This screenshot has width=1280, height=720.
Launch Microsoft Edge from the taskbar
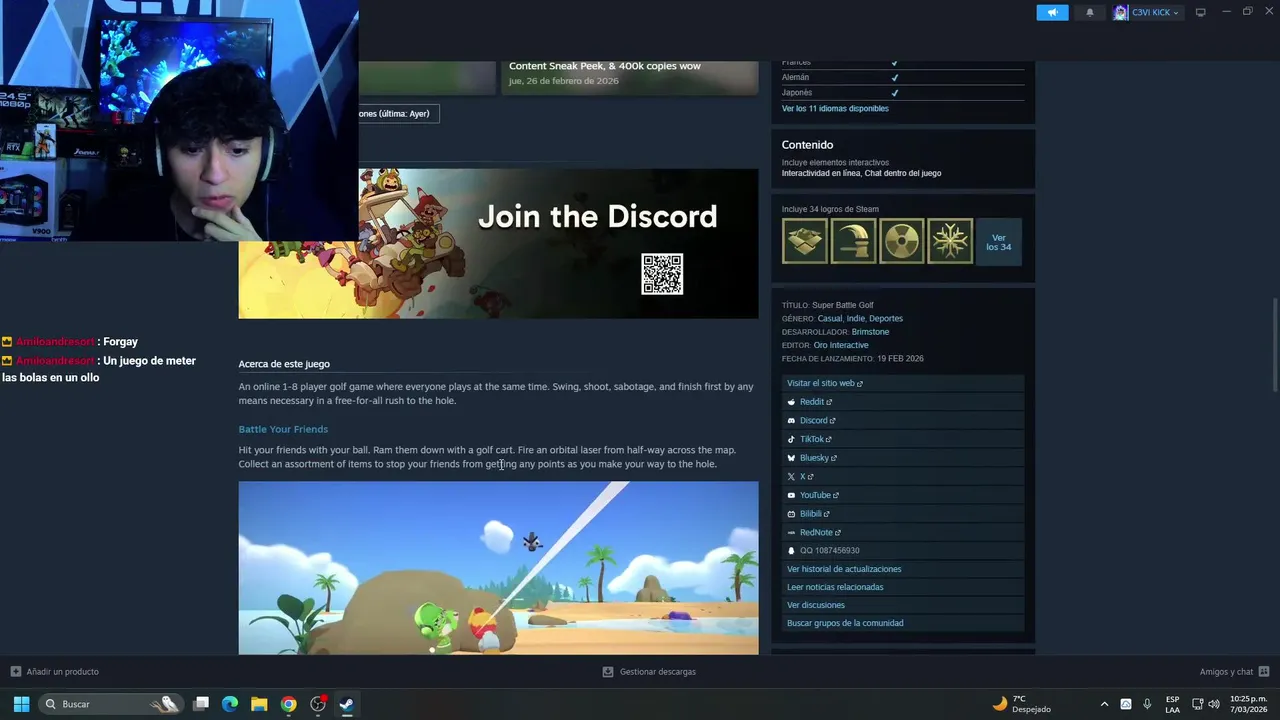pos(230,704)
